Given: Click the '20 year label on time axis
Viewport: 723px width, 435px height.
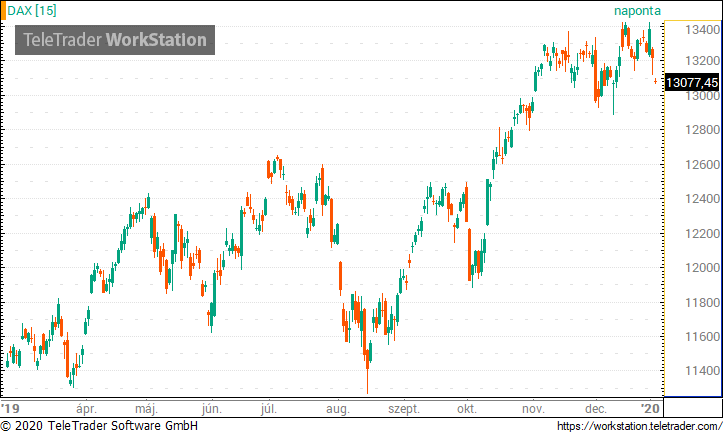Looking at the screenshot, I should [651, 409].
